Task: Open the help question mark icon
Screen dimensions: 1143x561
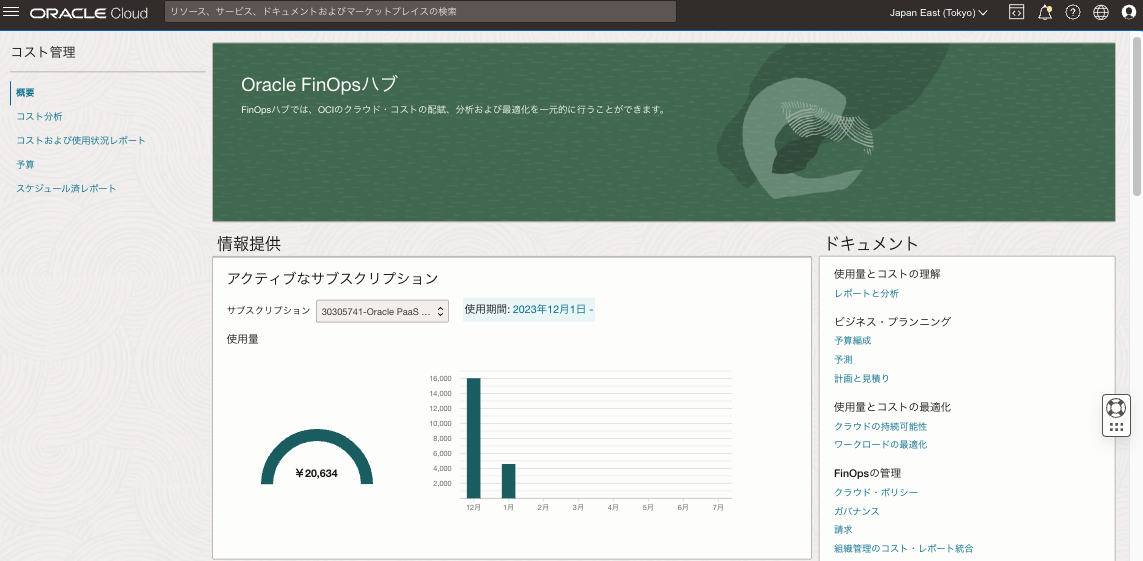Action: click(x=1072, y=12)
